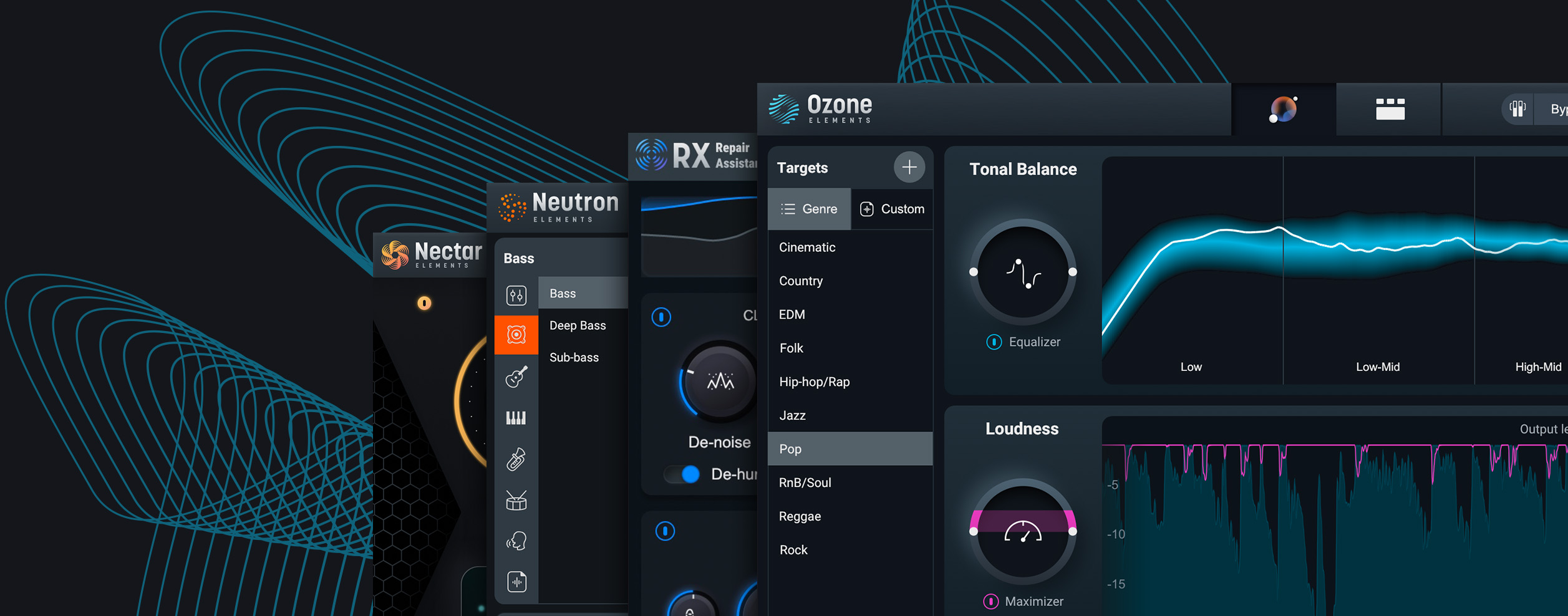This screenshot has height=616, width=1568.
Task: Choose Sub-bass preset in Neutron
Action: pyautogui.click(x=583, y=357)
